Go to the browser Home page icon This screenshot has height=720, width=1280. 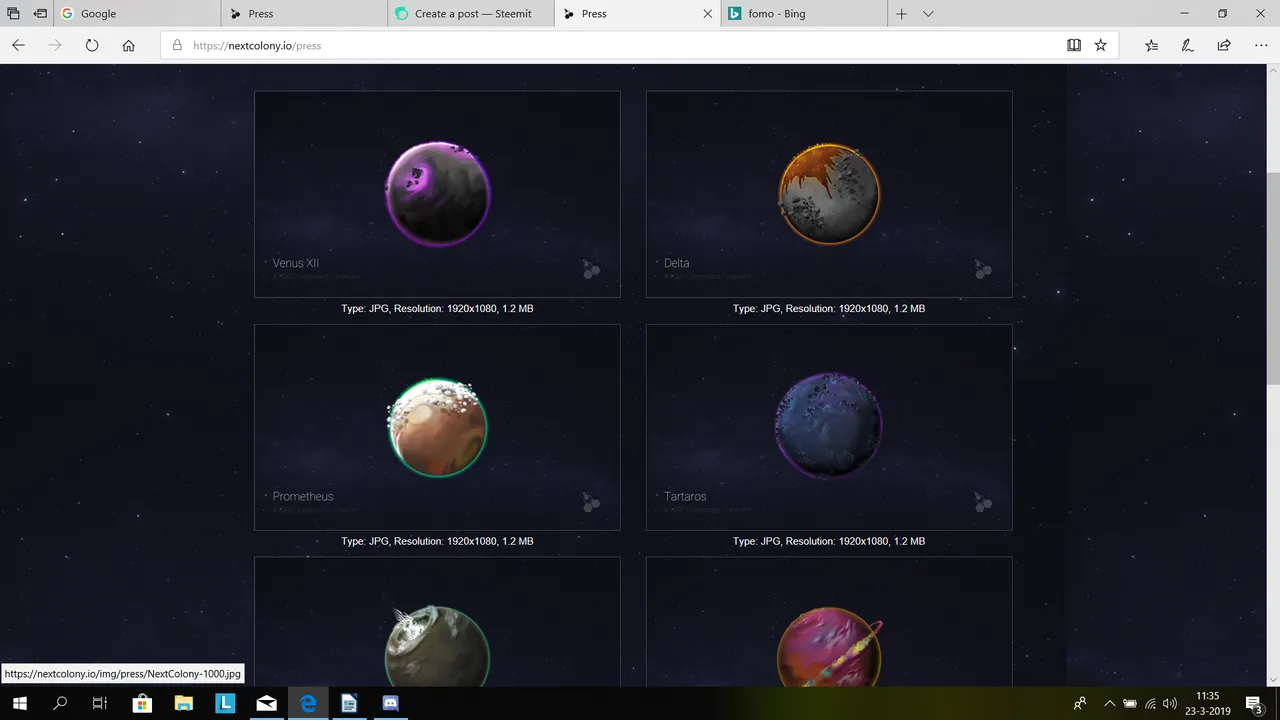tap(129, 45)
